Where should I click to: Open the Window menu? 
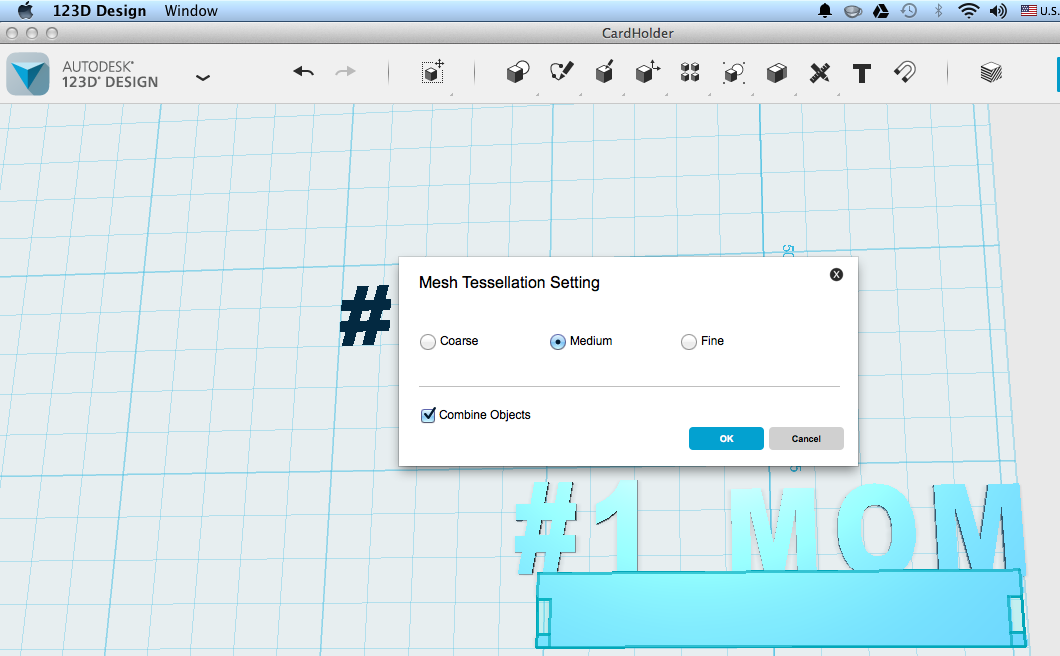pos(191,11)
